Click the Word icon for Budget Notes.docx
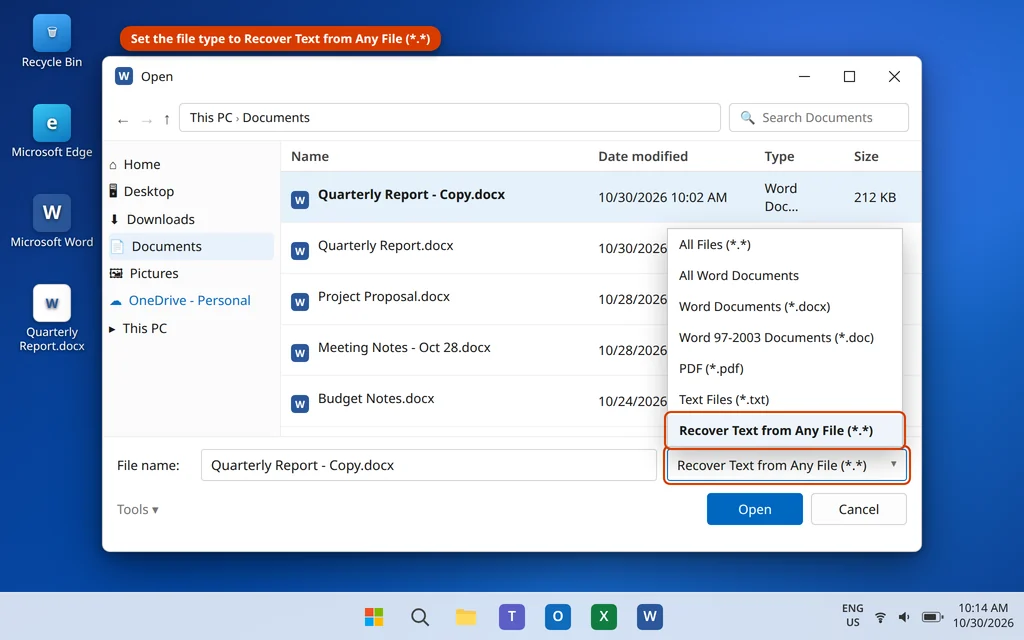This screenshot has width=1024, height=640. point(300,404)
